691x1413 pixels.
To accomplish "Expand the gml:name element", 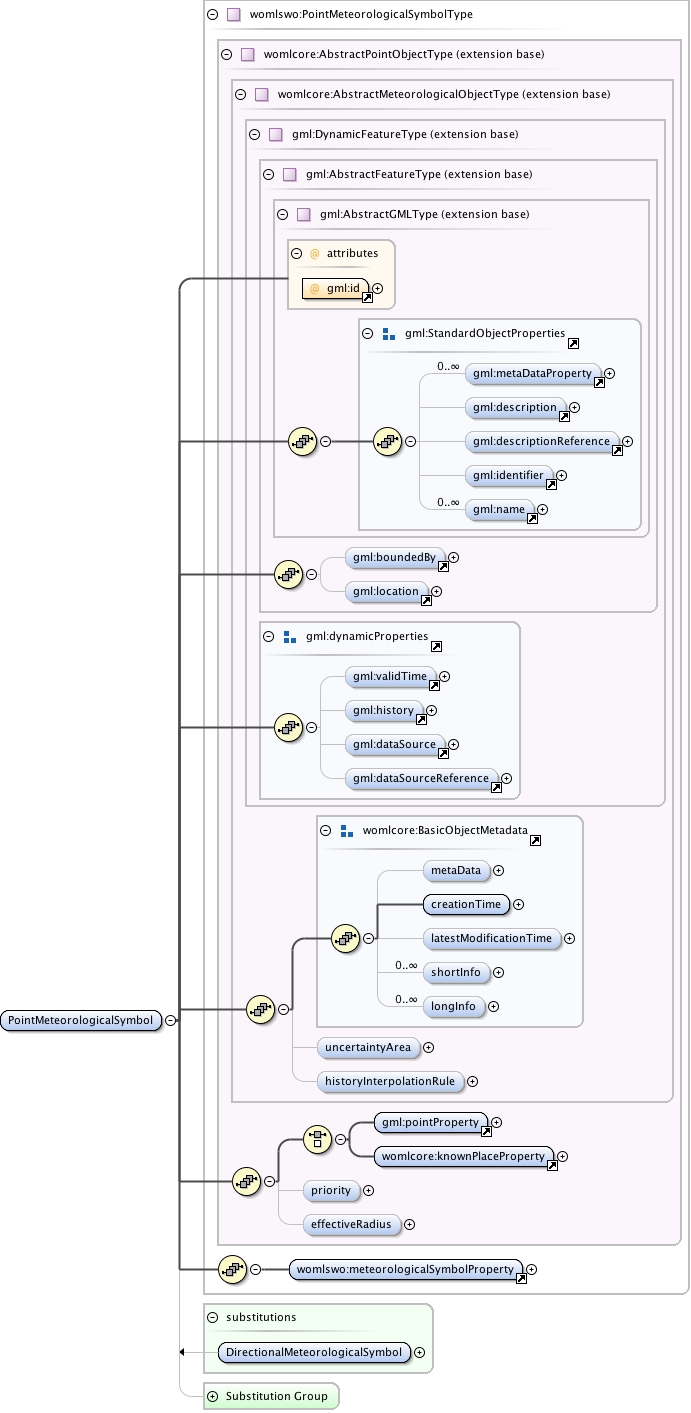I will pyautogui.click(x=543, y=510).
